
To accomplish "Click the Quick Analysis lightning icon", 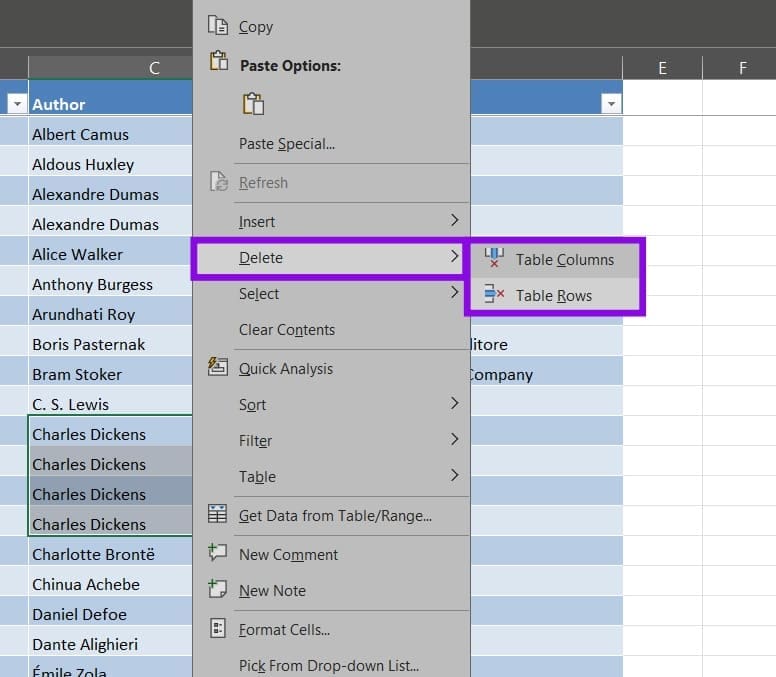I will pos(218,367).
